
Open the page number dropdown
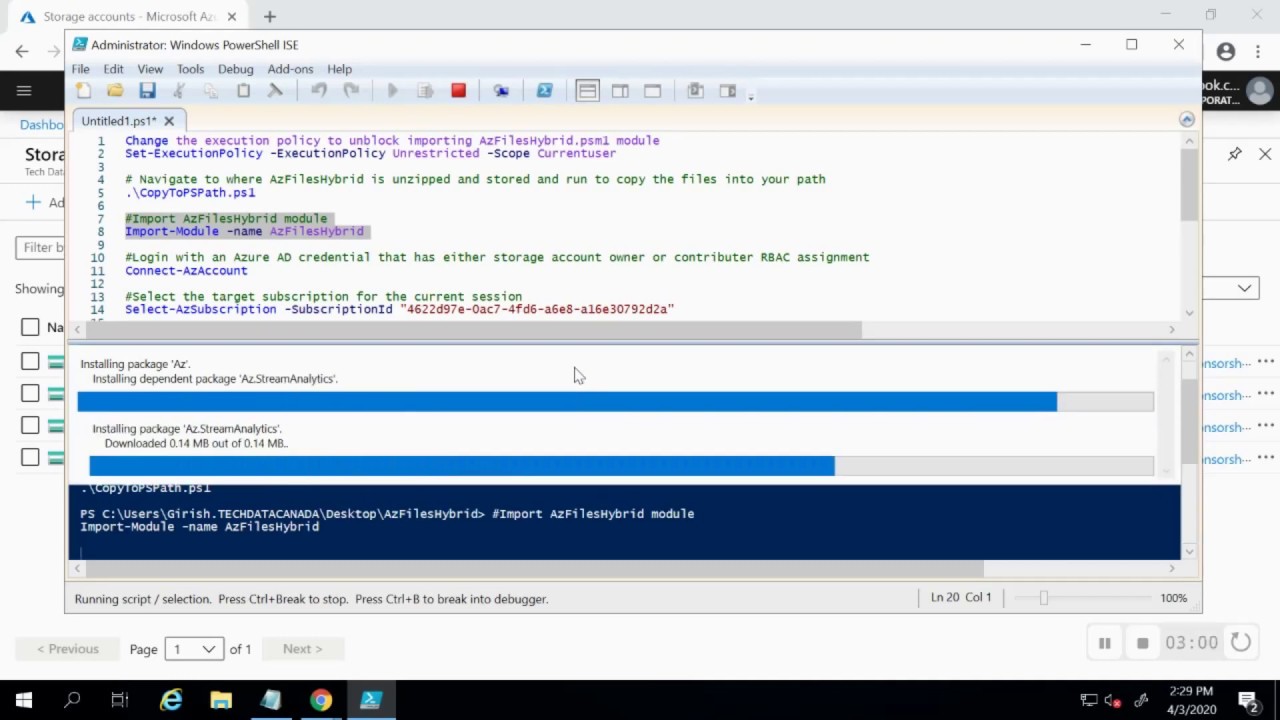click(194, 649)
